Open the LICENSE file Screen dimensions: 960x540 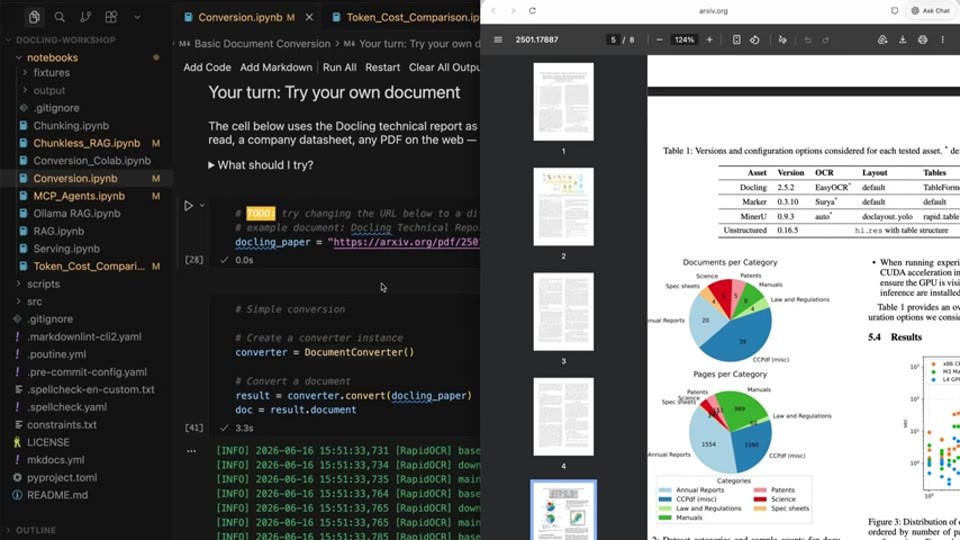pos(48,442)
